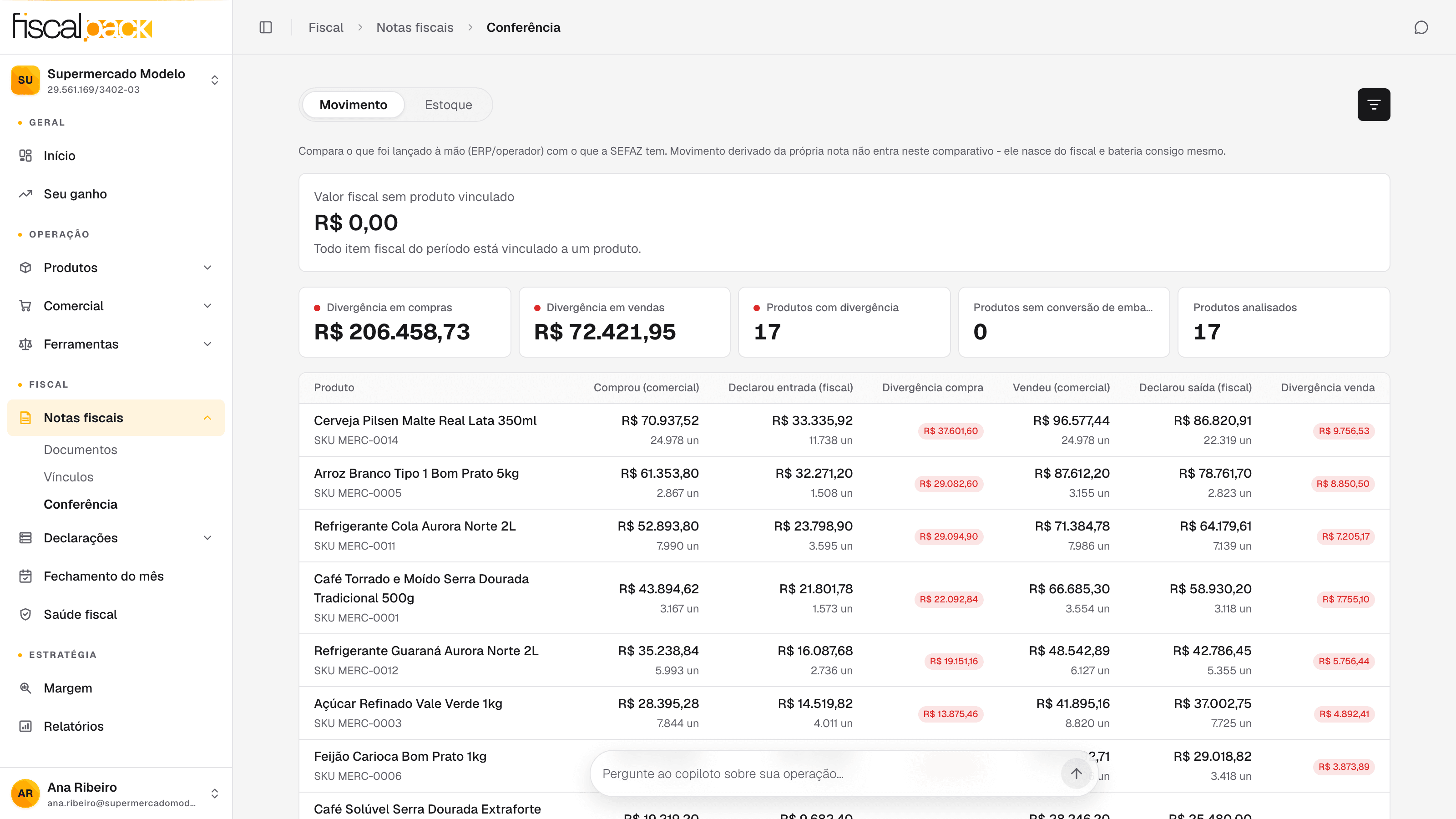Click the Saúde fiscal shield icon
Viewport: 1456px width, 819px height.
tap(25, 614)
